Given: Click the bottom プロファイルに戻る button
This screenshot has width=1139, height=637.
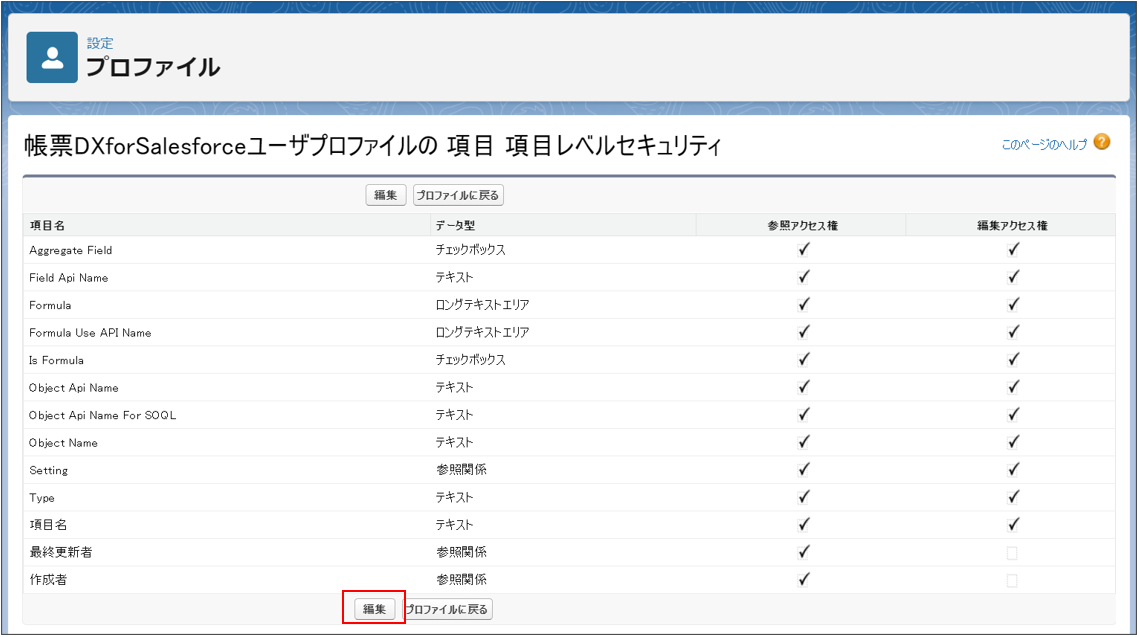Looking at the screenshot, I should (x=447, y=609).
